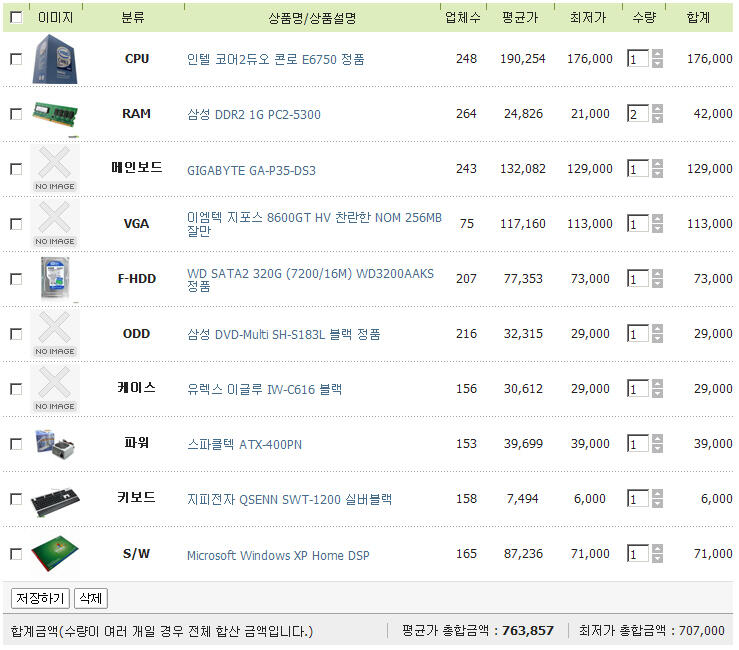Image resolution: width=739 pixels, height=650 pixels.
Task: Open 삼성 DVD-Multi SH-S183L link
Action: point(283,334)
